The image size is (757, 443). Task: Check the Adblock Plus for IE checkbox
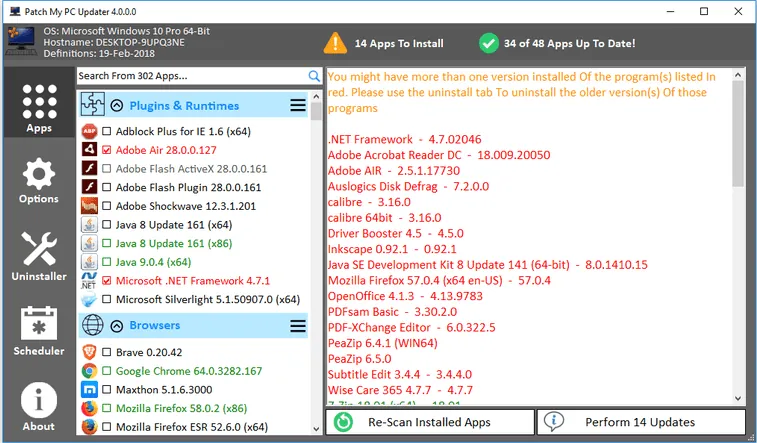pyautogui.click(x=107, y=131)
